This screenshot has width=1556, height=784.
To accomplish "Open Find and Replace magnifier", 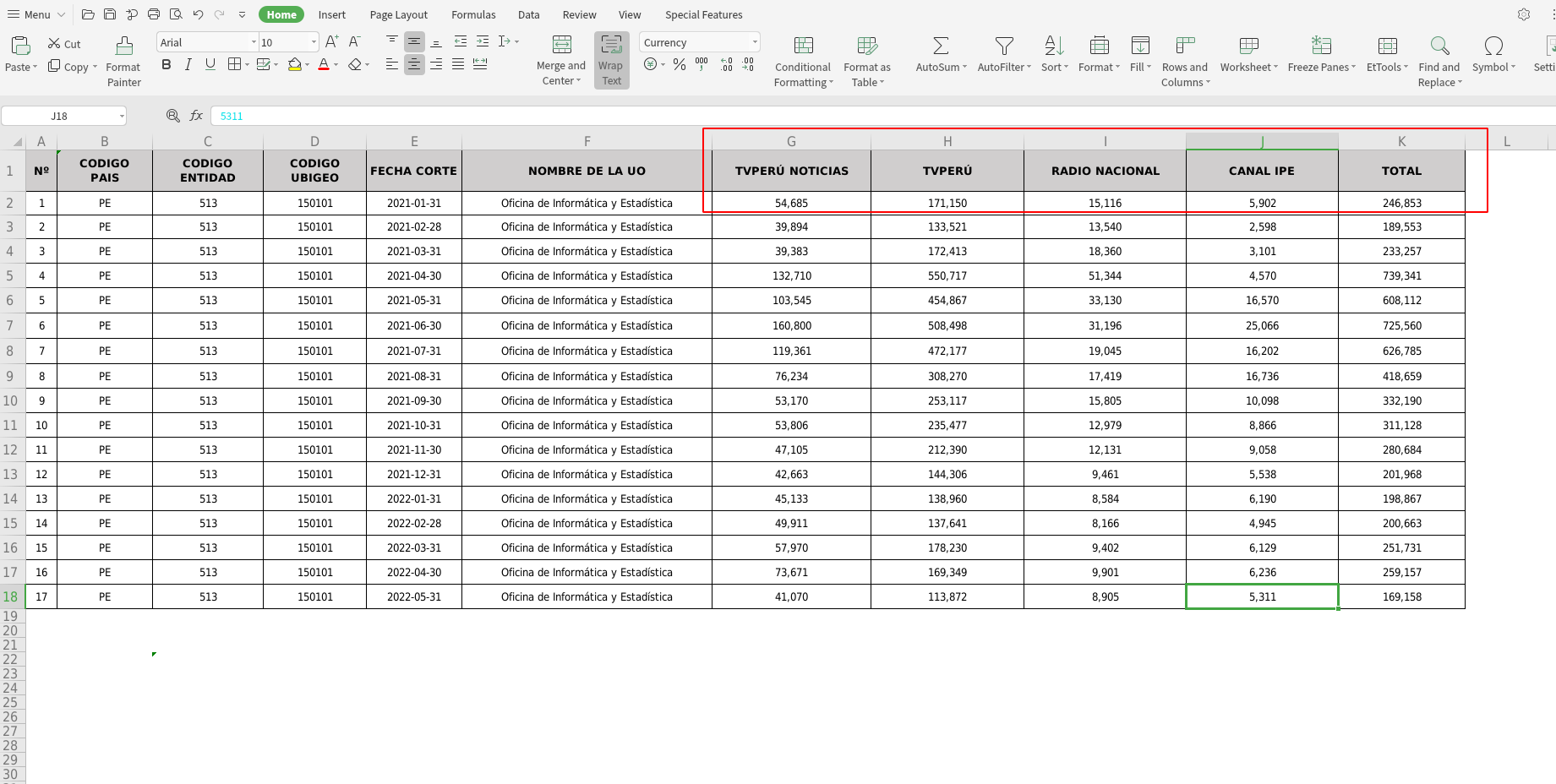I will [x=1439, y=46].
